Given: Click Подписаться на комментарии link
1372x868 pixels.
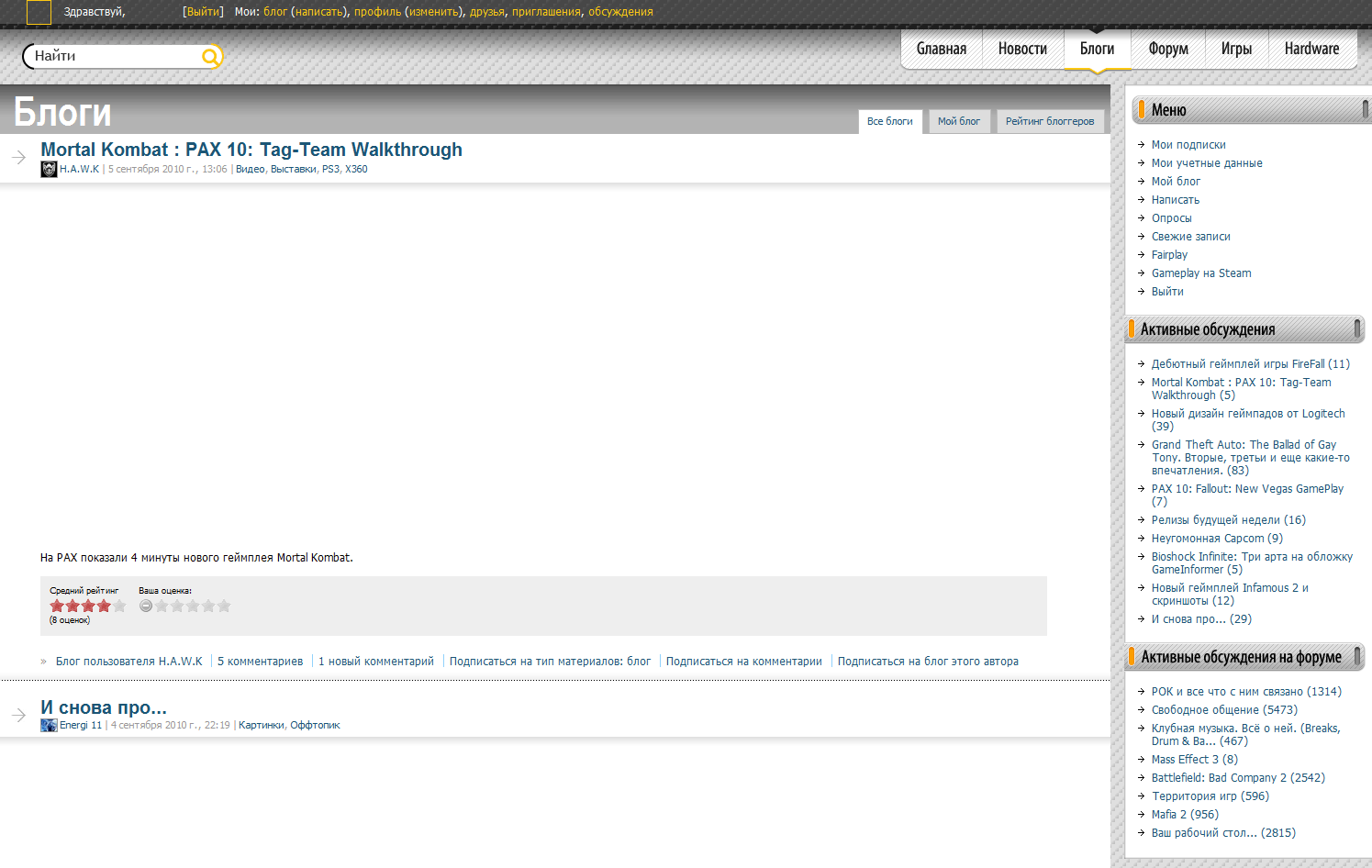Looking at the screenshot, I should [744, 662].
